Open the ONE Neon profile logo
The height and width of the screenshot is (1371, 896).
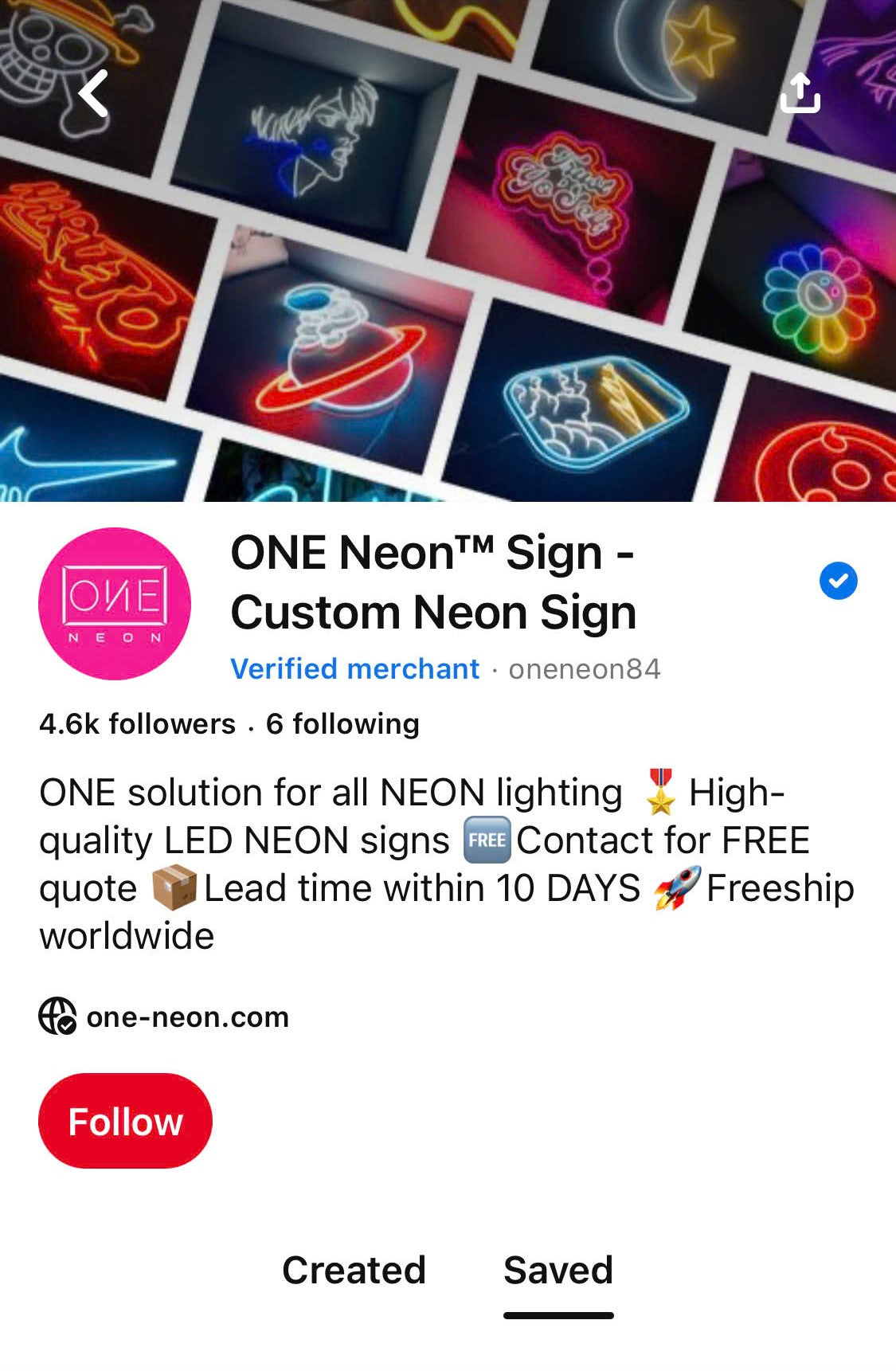(115, 604)
